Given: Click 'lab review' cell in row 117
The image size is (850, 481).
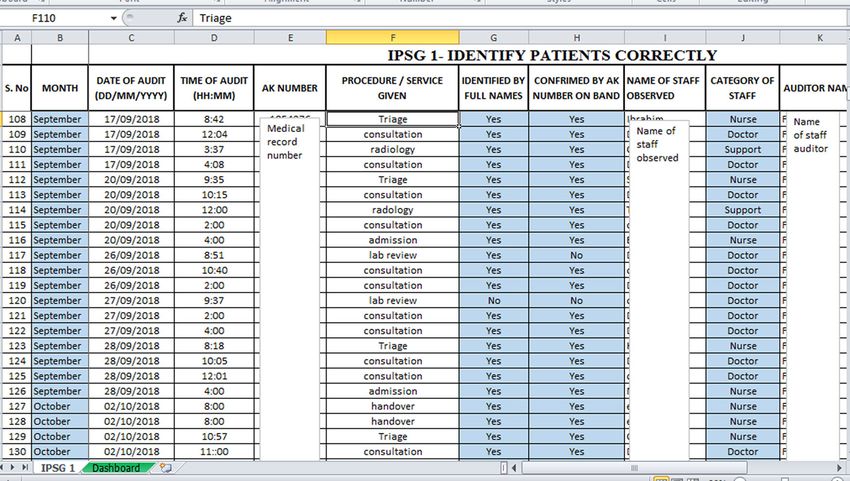Looking at the screenshot, I should tap(392, 255).
